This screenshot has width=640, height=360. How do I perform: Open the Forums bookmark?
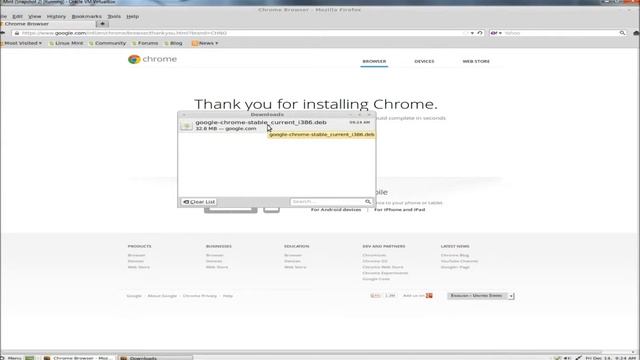(x=145, y=43)
